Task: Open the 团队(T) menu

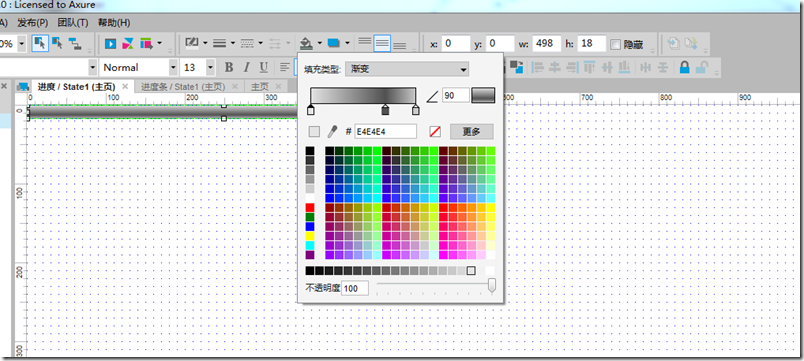Action: [73, 23]
